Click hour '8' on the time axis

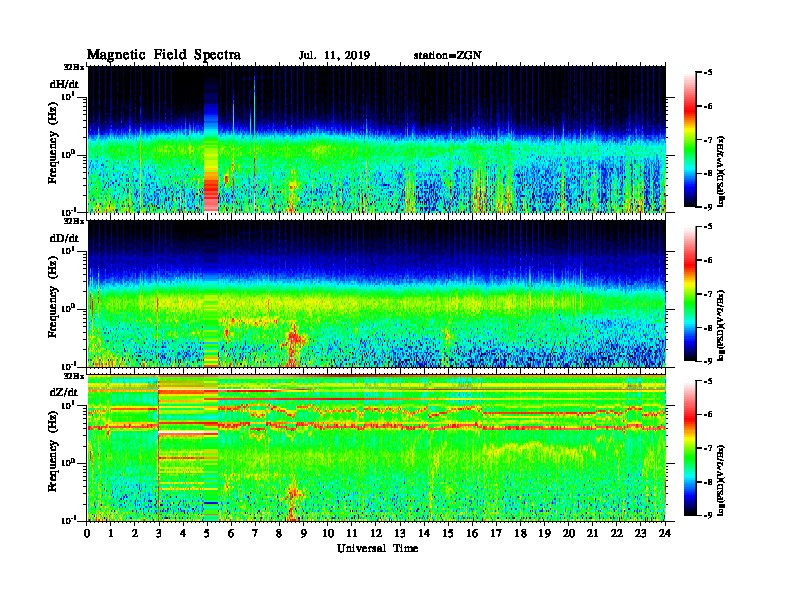point(279,533)
